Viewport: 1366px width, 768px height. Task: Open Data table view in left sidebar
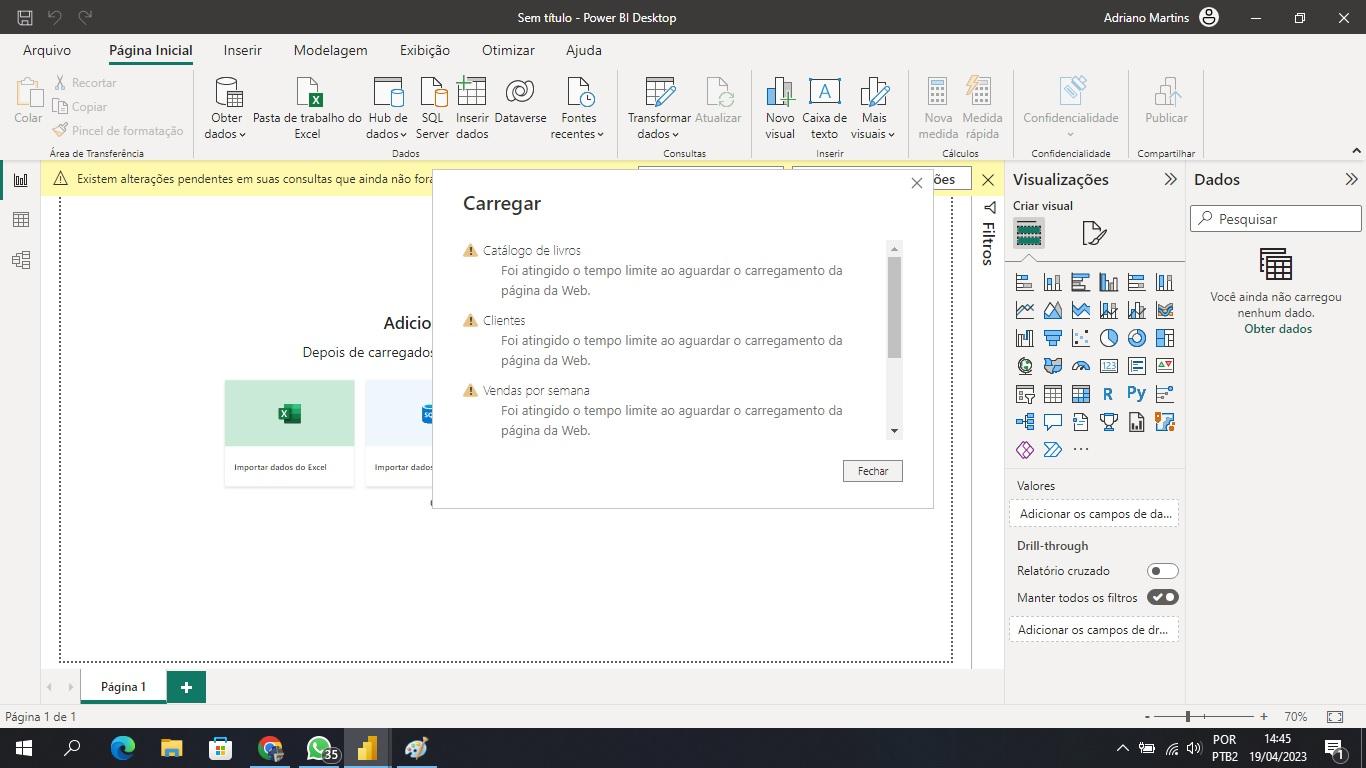click(20, 220)
